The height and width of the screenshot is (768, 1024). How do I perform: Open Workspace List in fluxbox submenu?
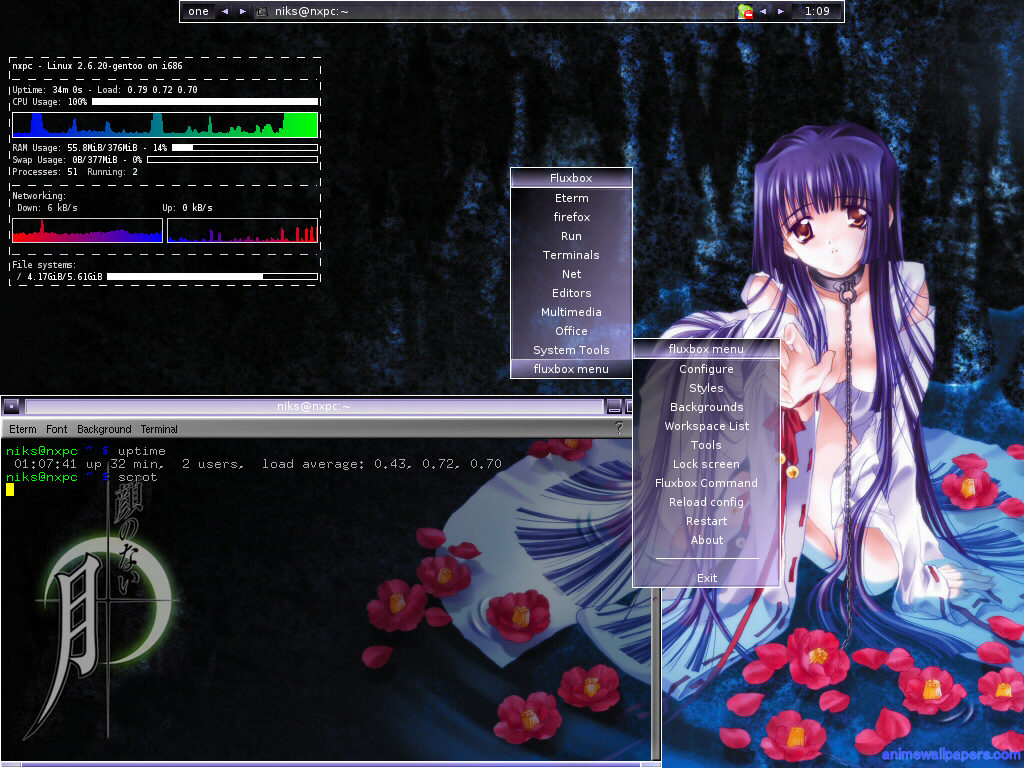(706, 426)
